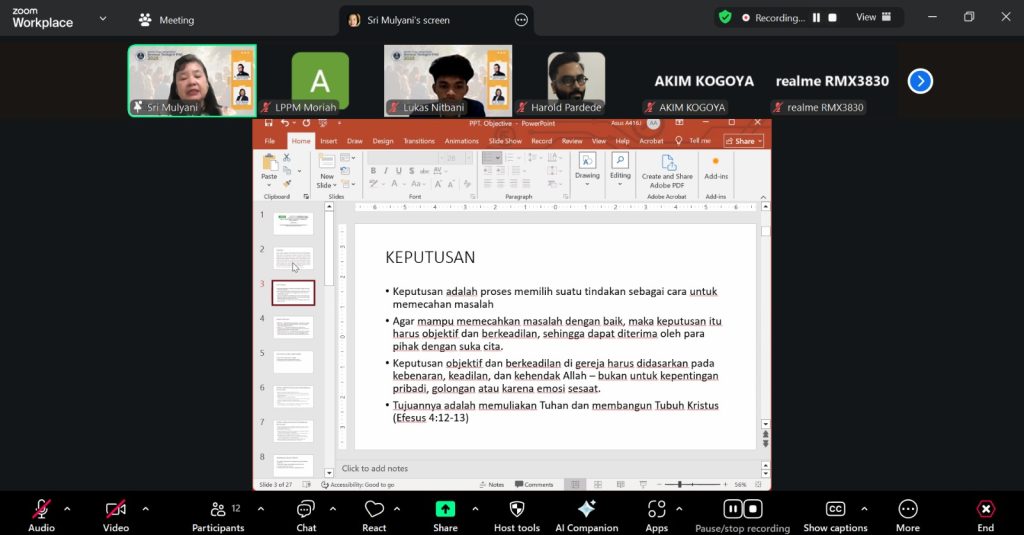
Task: Select Lukas Nitbani's video thumbnail
Action: click(448, 80)
